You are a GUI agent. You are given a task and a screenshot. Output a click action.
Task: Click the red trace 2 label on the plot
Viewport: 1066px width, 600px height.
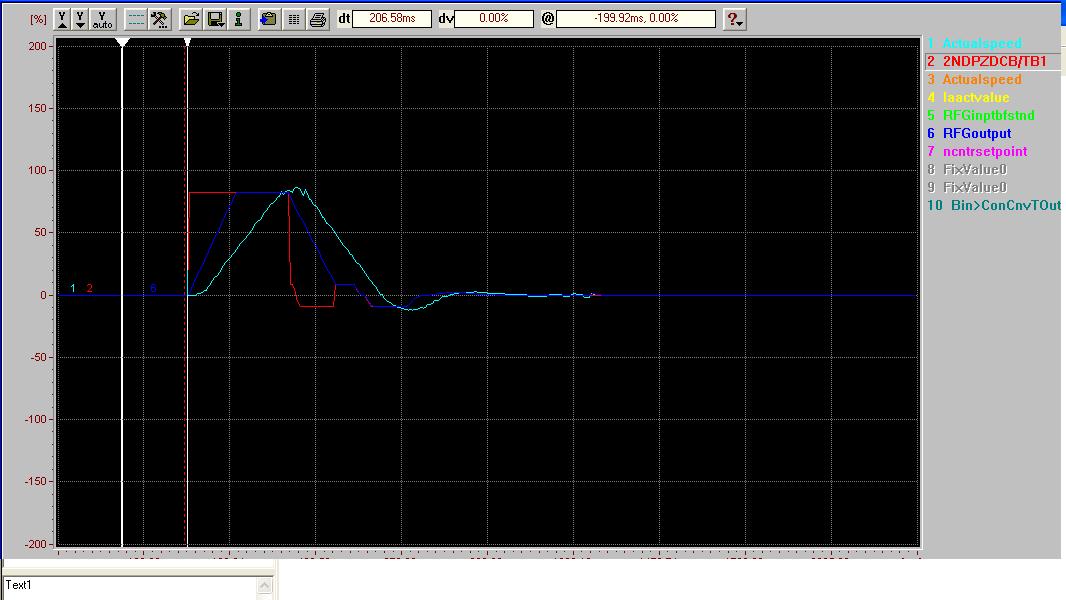pyautogui.click(x=89, y=288)
